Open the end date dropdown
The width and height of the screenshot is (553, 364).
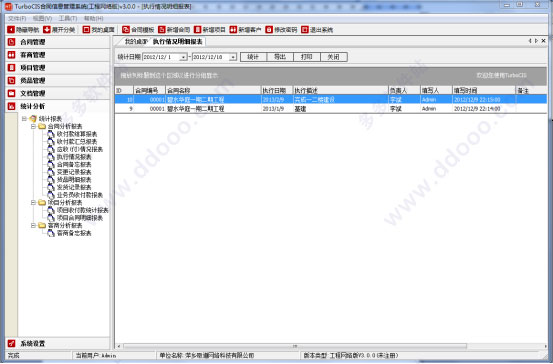[233, 57]
